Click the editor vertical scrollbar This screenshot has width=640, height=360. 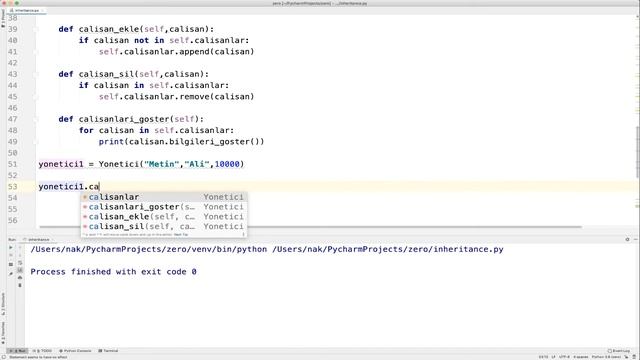(638, 152)
